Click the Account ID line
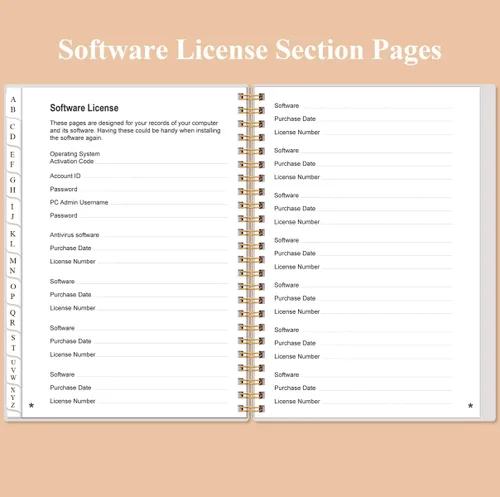 (139, 176)
